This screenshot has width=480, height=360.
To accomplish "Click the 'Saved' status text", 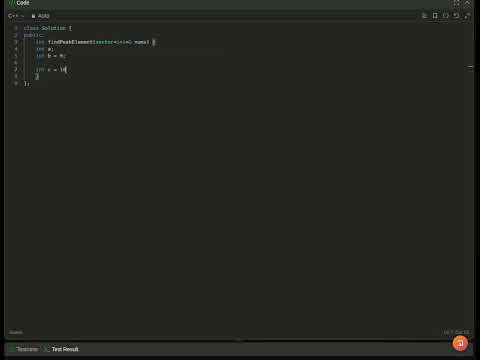I will point(16,332).
